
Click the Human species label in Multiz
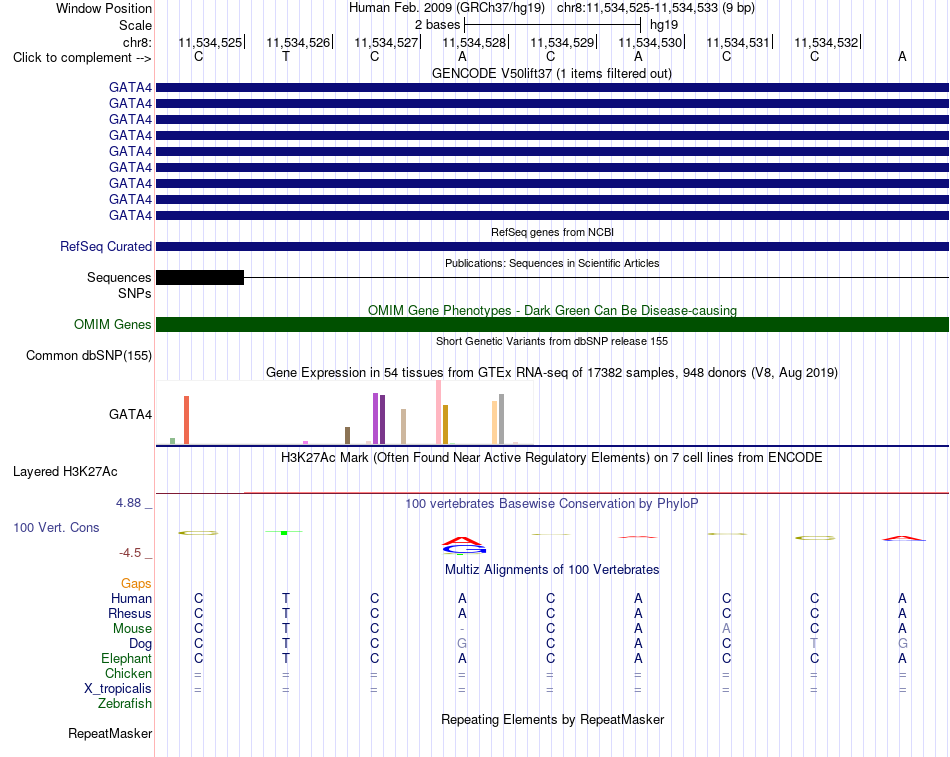pos(131,599)
